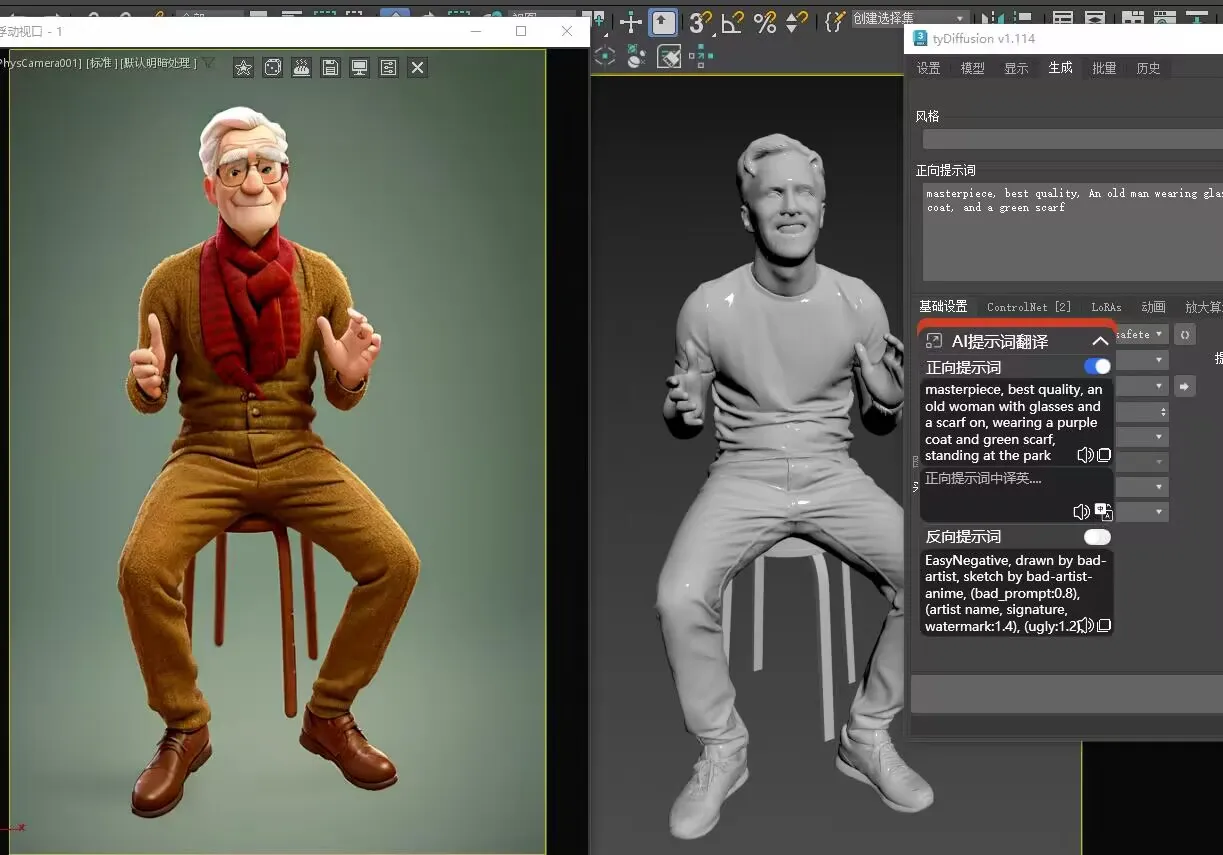
Task: Click the dashed-circle selection icon in the second toolbar row
Action: [605, 56]
